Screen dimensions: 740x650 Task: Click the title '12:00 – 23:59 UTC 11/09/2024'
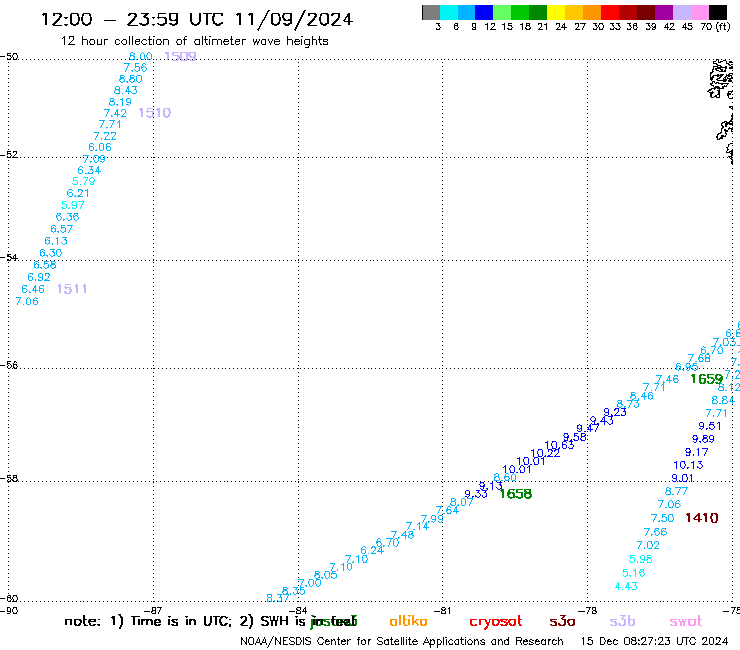(197, 19)
